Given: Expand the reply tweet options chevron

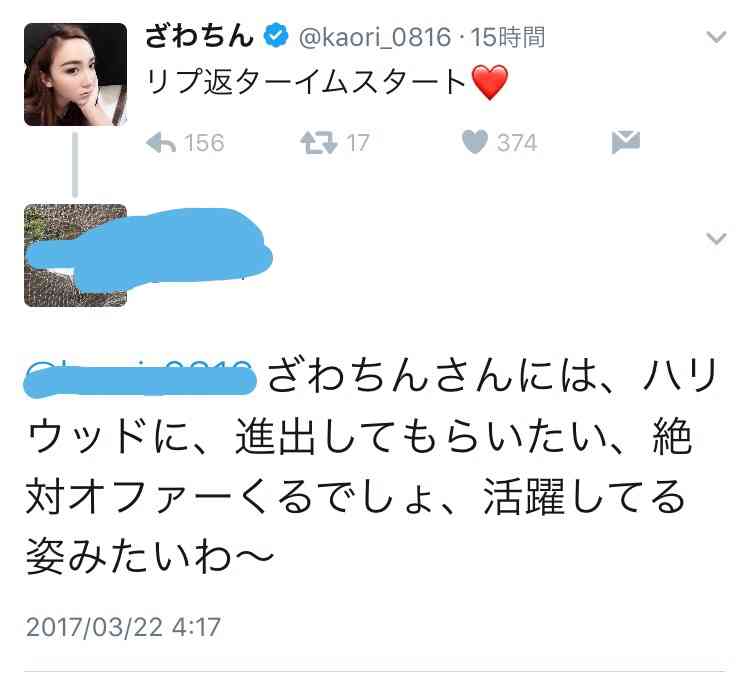Looking at the screenshot, I should click(716, 238).
